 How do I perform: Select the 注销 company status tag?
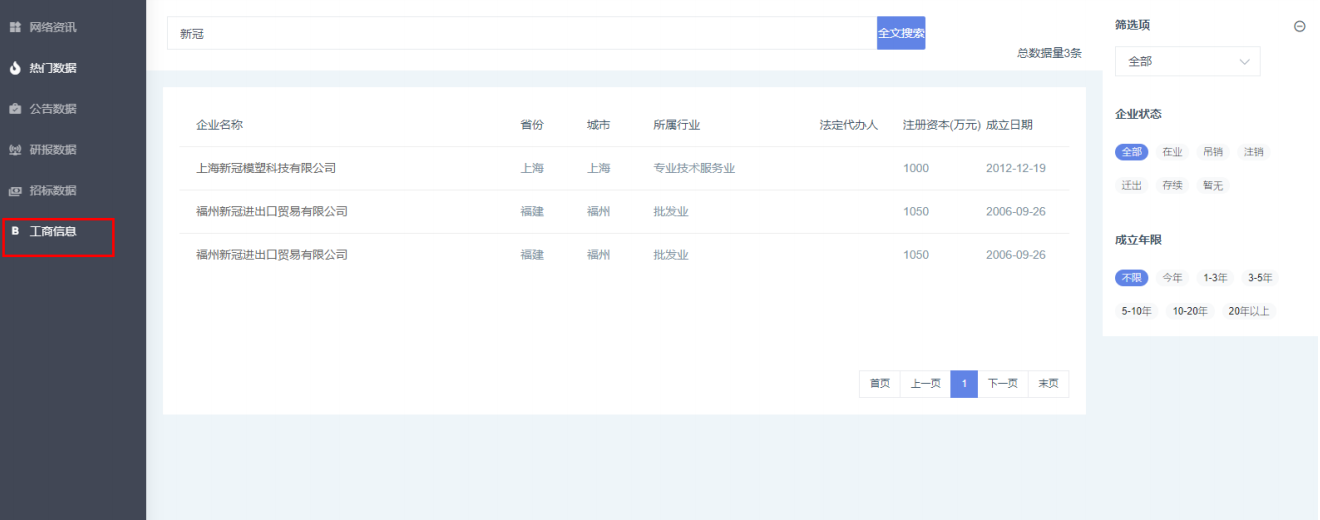coord(1253,152)
